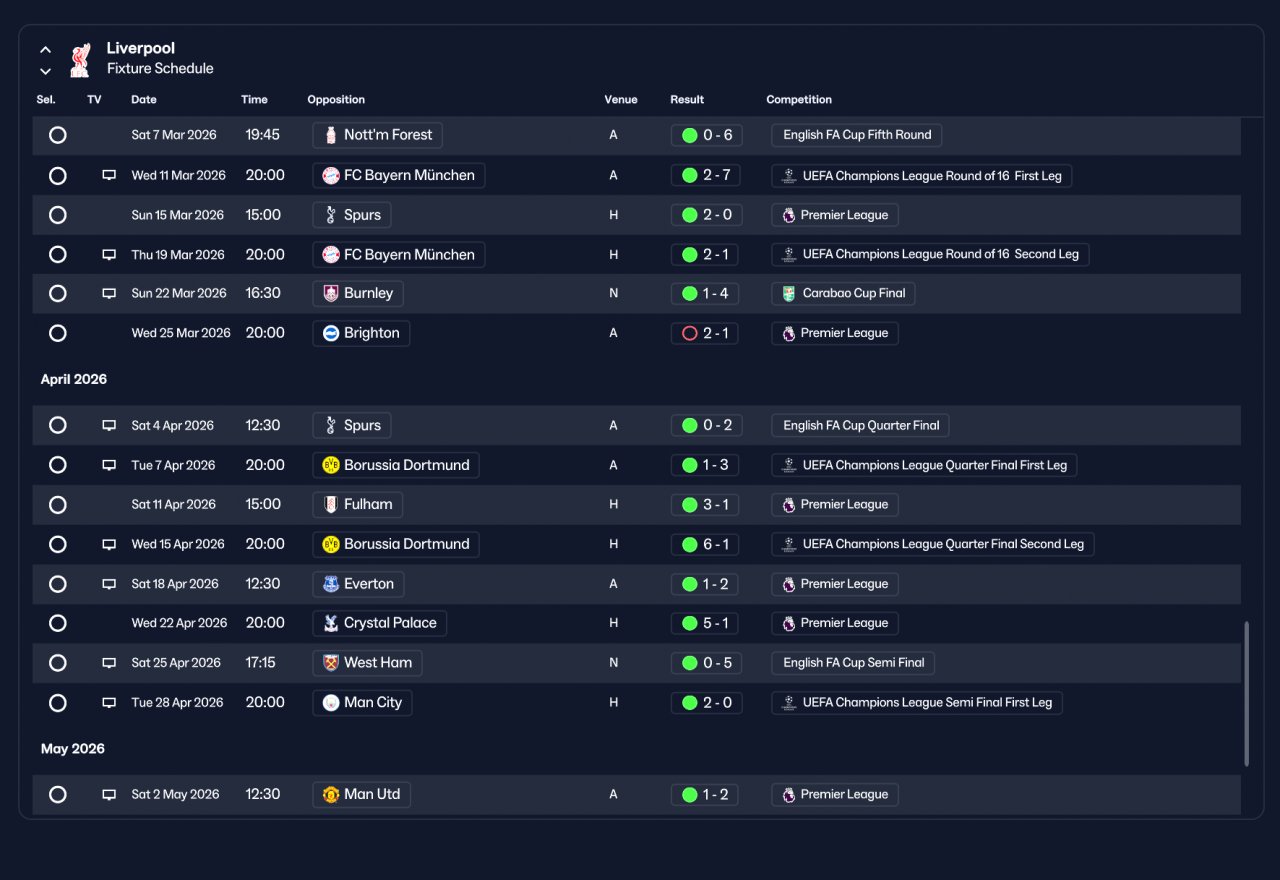Click the TV icon for West Ham semi final

pos(109,663)
